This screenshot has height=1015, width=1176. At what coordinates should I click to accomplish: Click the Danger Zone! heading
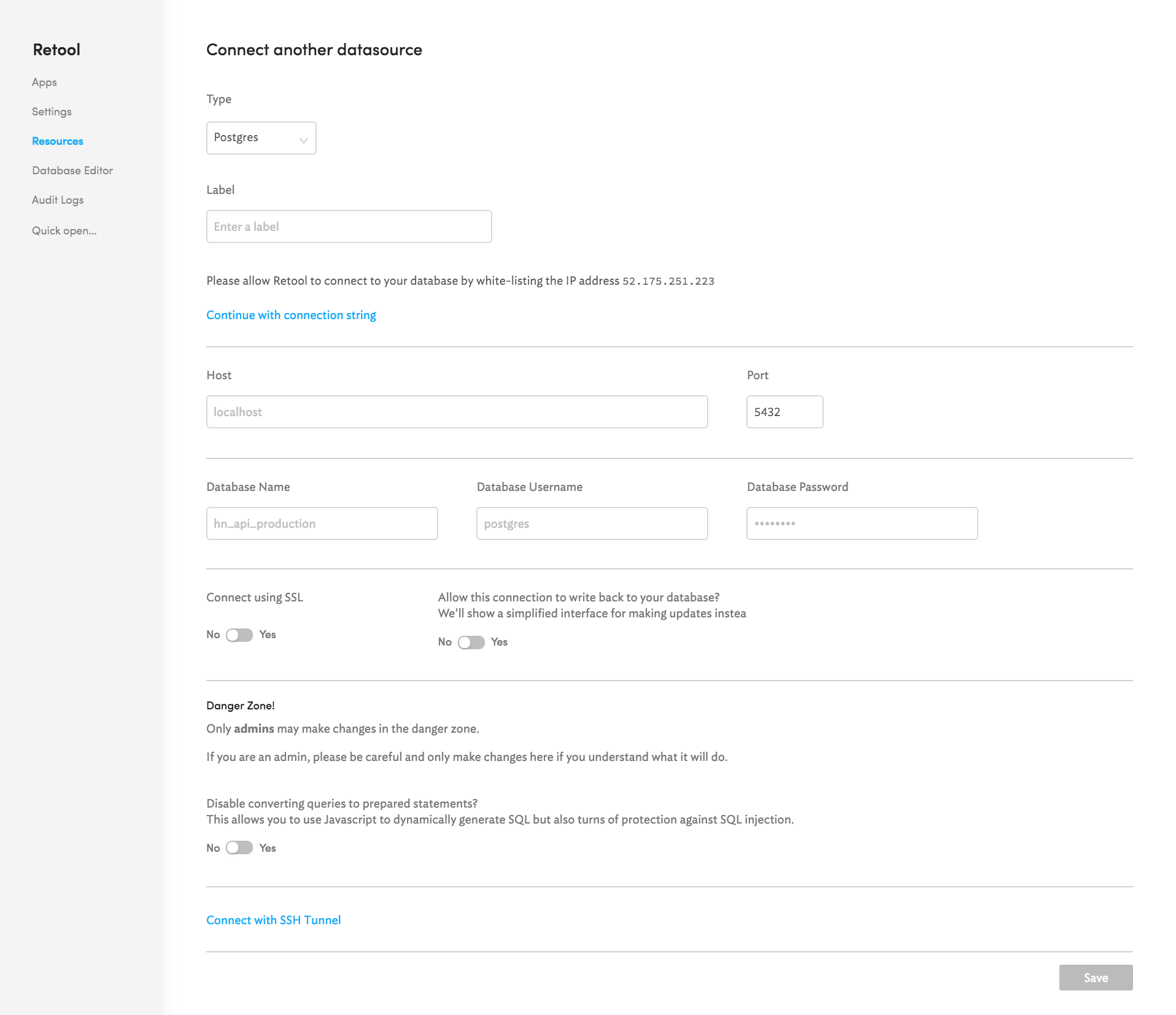tap(241, 706)
